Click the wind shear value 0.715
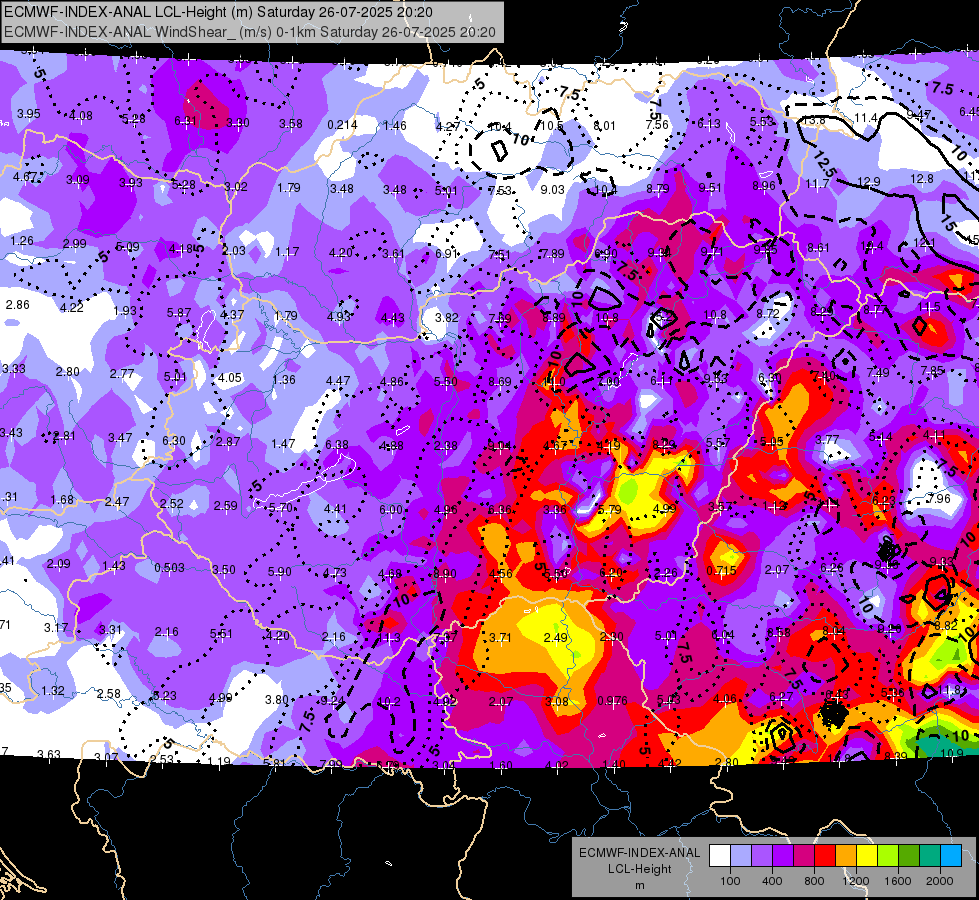Viewport: 979px width, 900px height. pyautogui.click(x=722, y=571)
